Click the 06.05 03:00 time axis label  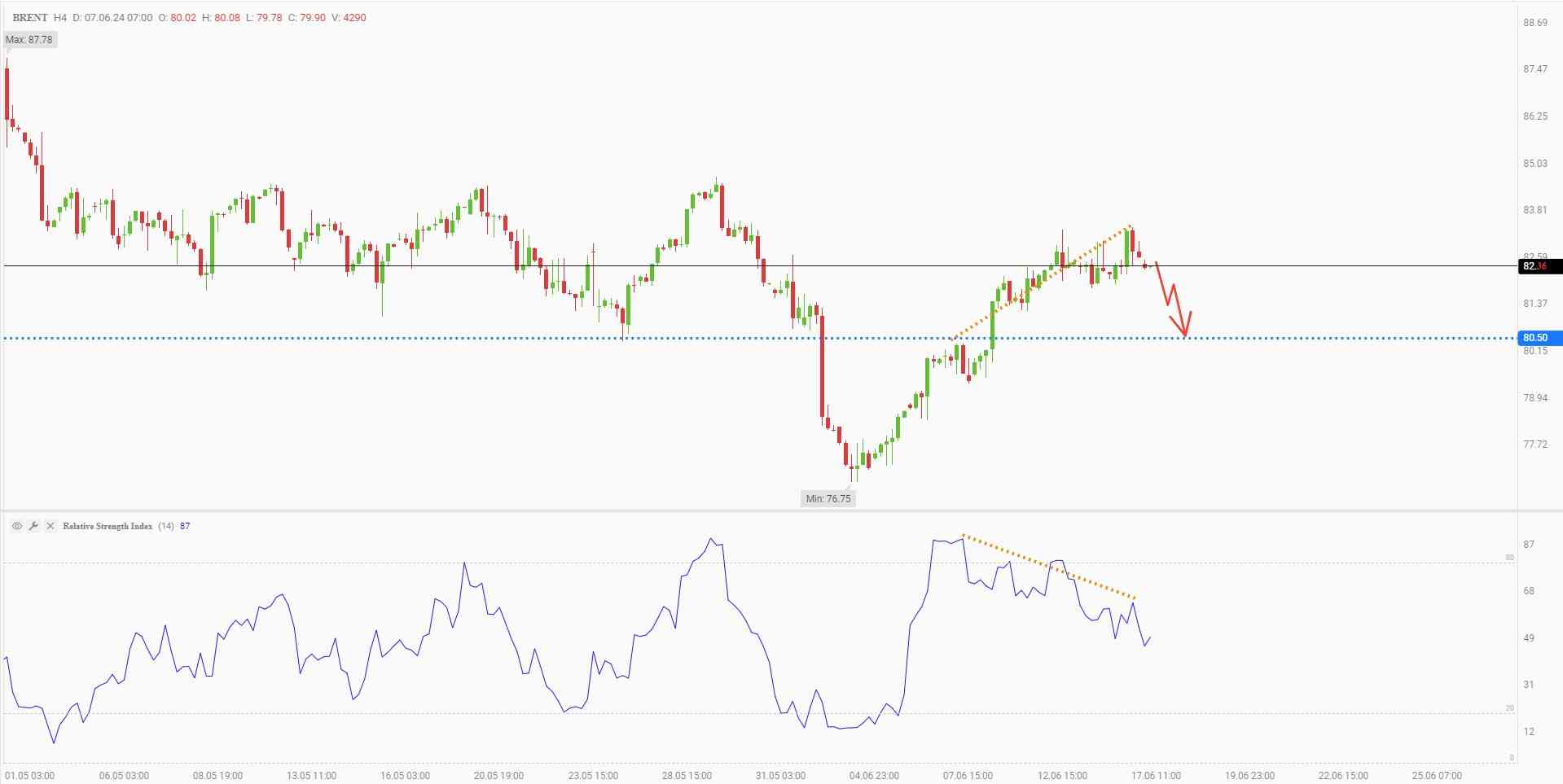coord(124,775)
